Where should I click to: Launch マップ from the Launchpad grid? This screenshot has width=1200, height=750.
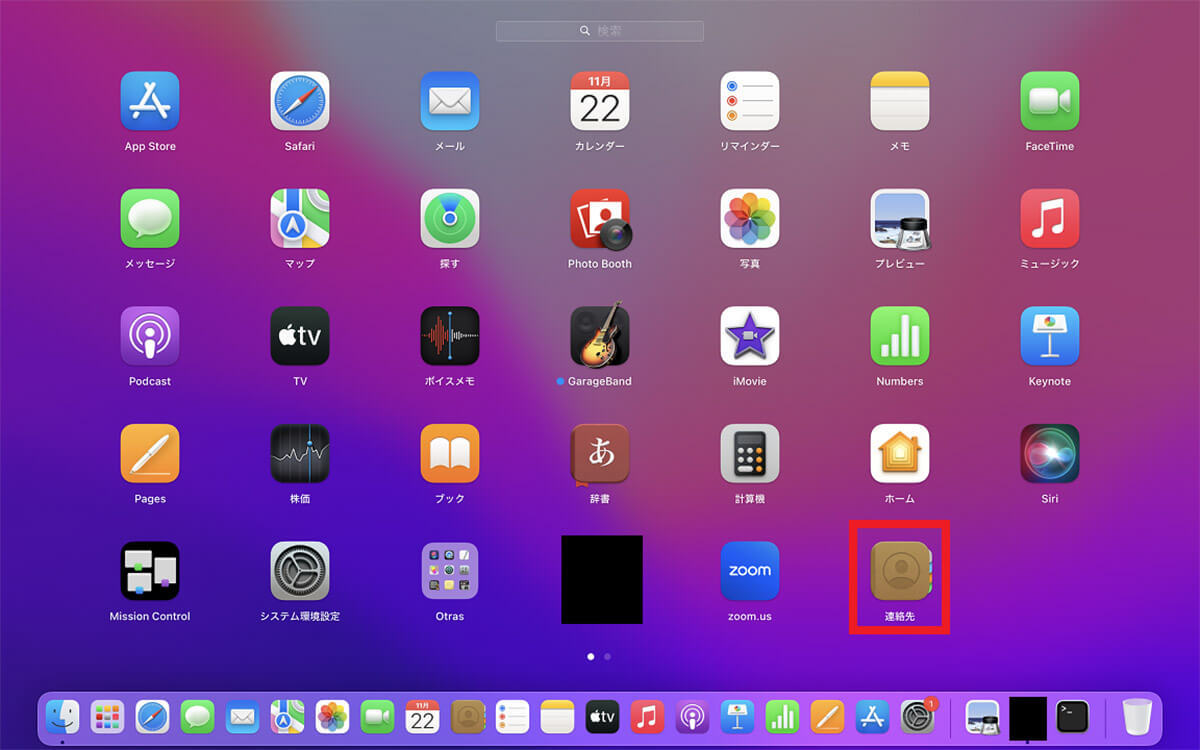(300, 218)
